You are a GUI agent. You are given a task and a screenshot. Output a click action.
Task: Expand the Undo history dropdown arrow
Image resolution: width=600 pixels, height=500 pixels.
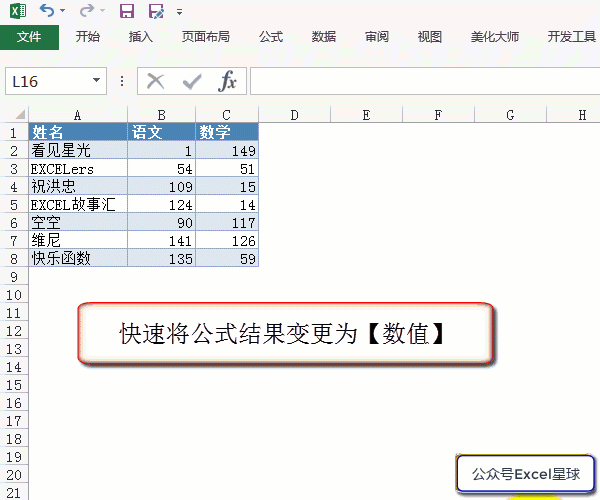click(63, 12)
